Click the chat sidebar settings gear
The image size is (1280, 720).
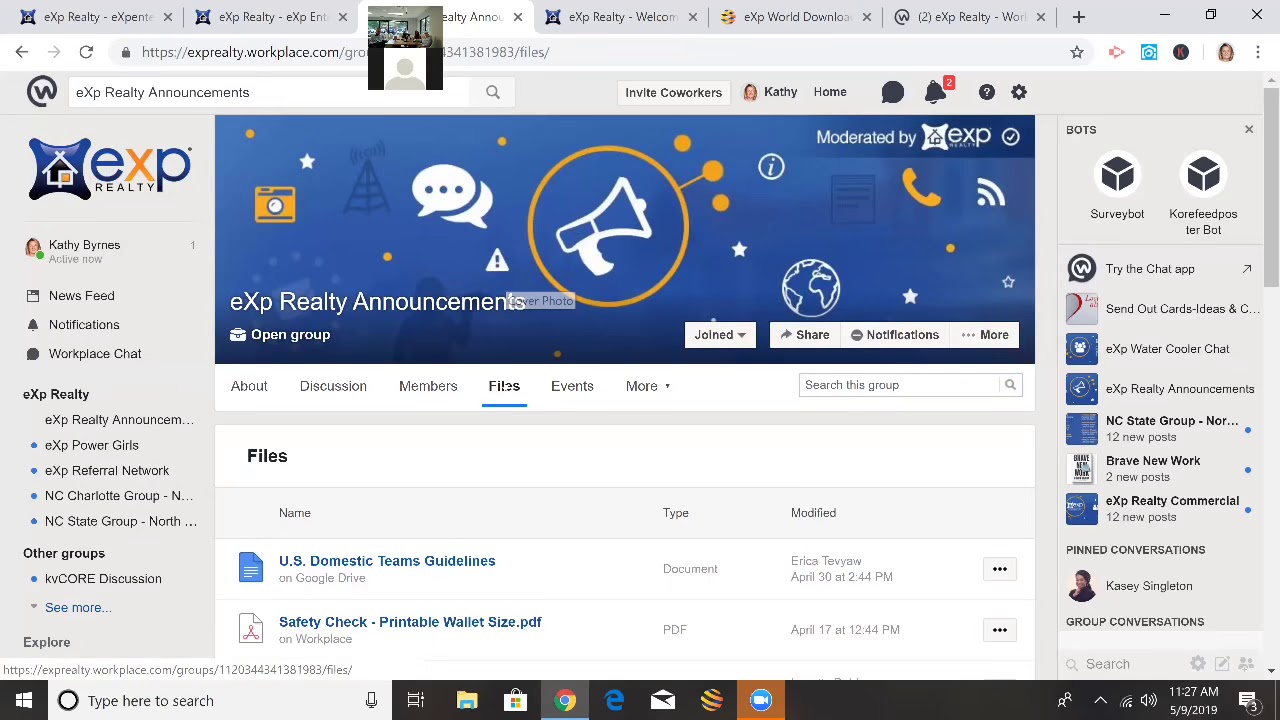(x=1198, y=663)
